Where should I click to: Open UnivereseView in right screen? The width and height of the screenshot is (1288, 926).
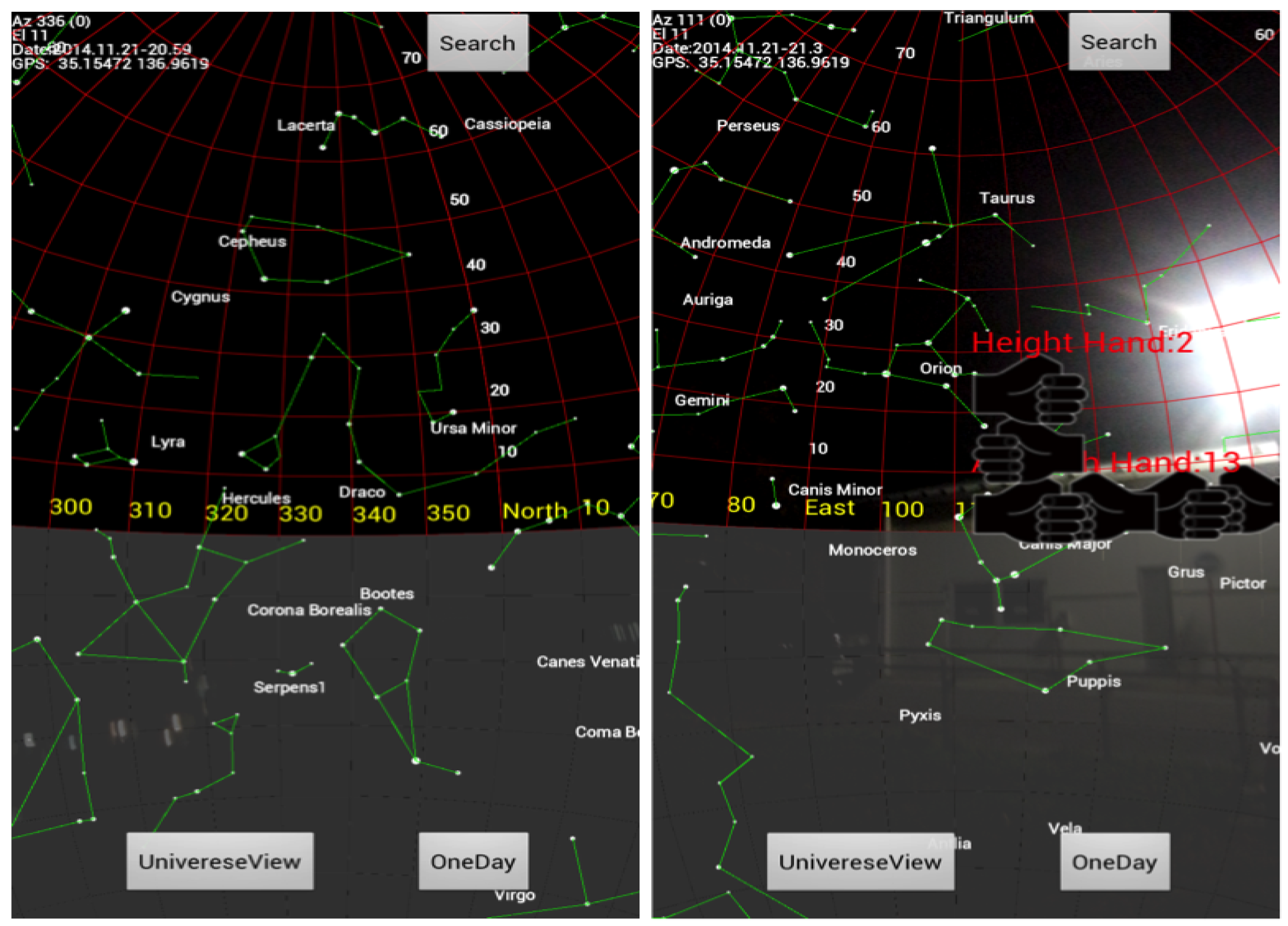[x=860, y=861]
